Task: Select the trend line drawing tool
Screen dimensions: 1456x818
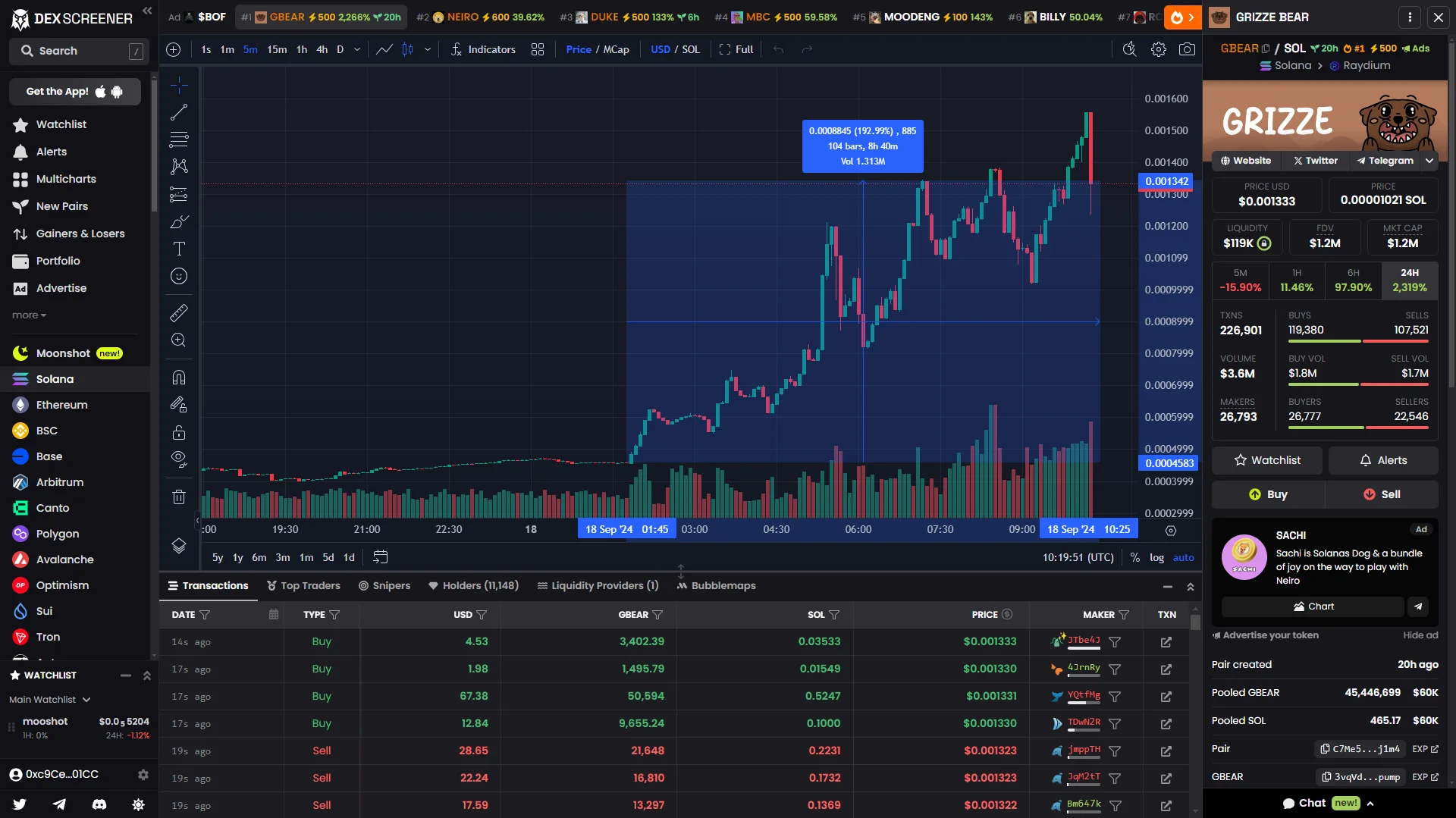Action: (179, 112)
